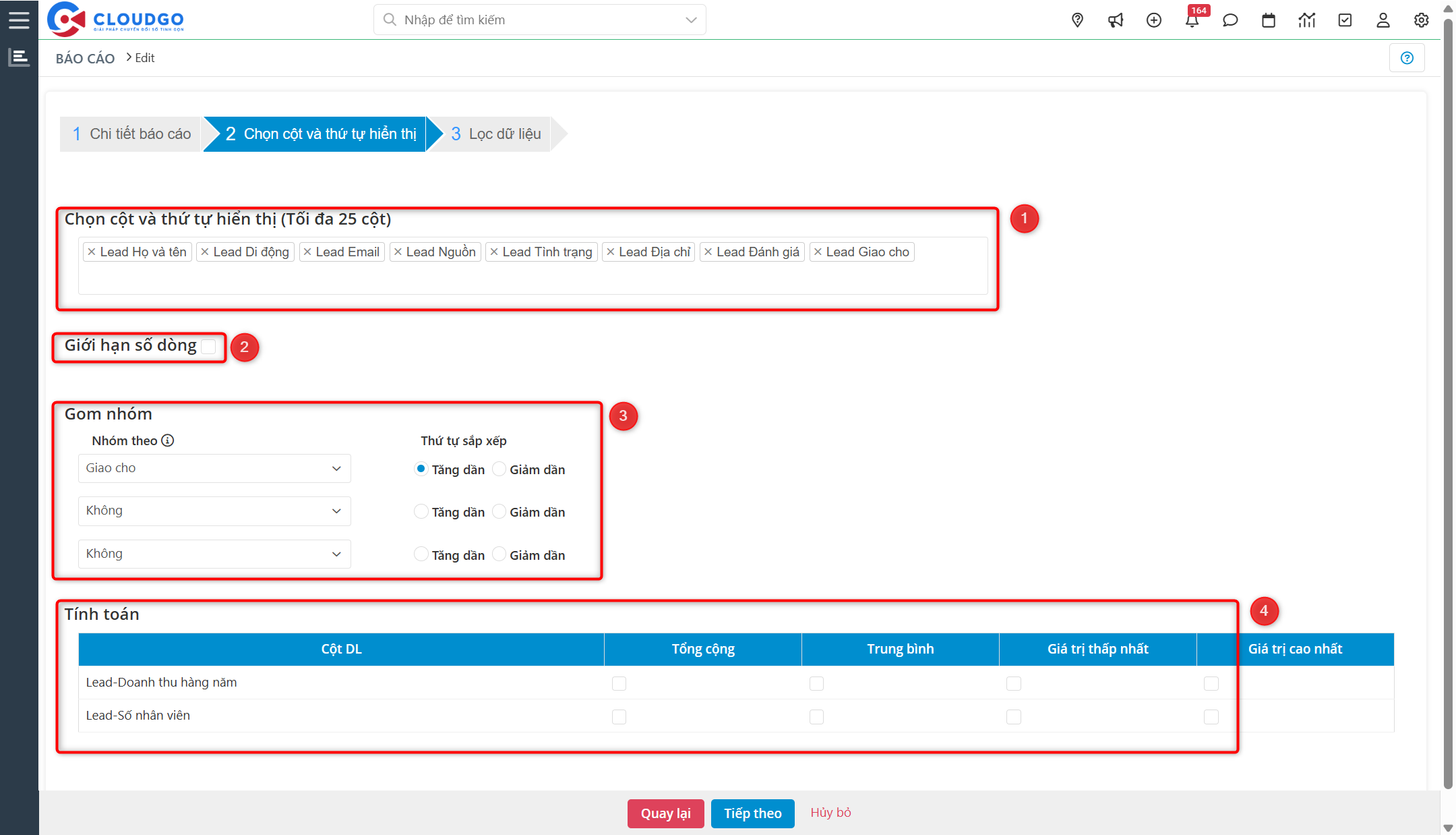This screenshot has width=1456, height=835.
Task: Click the help question mark icon
Action: point(1407,58)
